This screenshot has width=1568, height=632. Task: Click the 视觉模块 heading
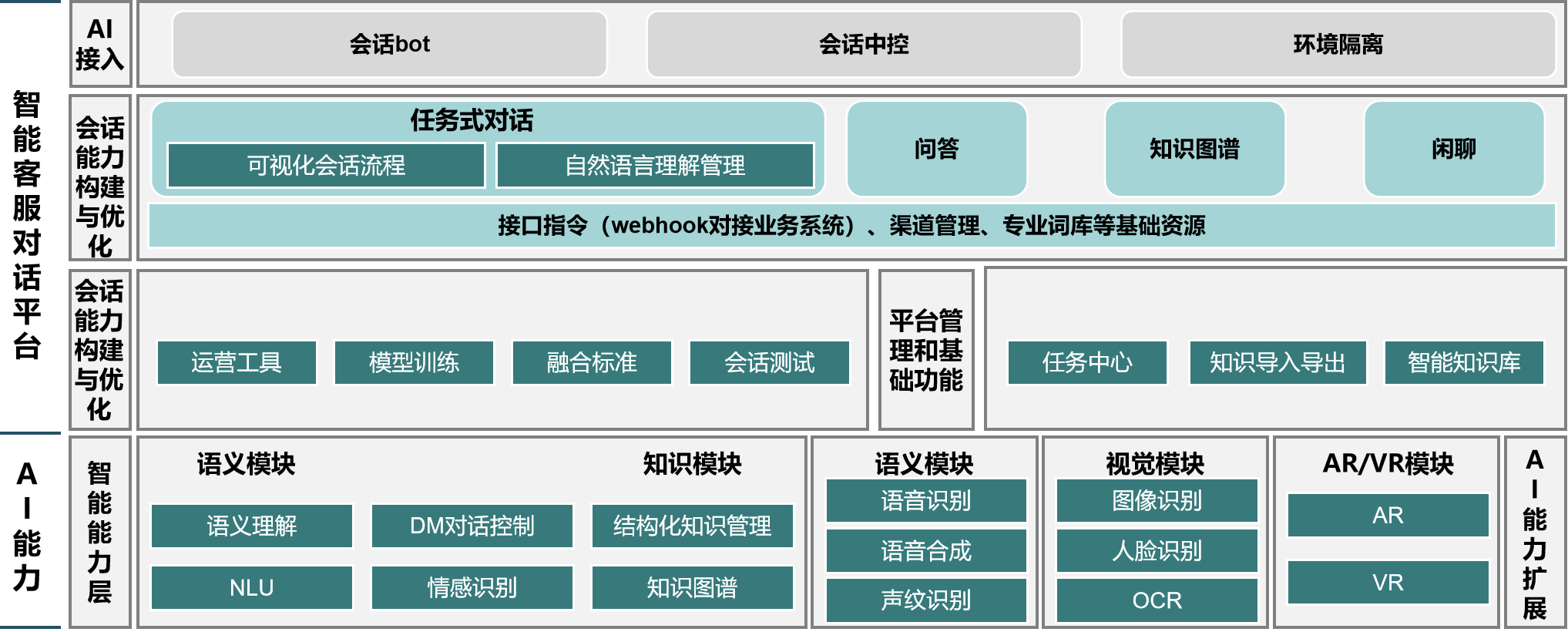tap(1155, 464)
